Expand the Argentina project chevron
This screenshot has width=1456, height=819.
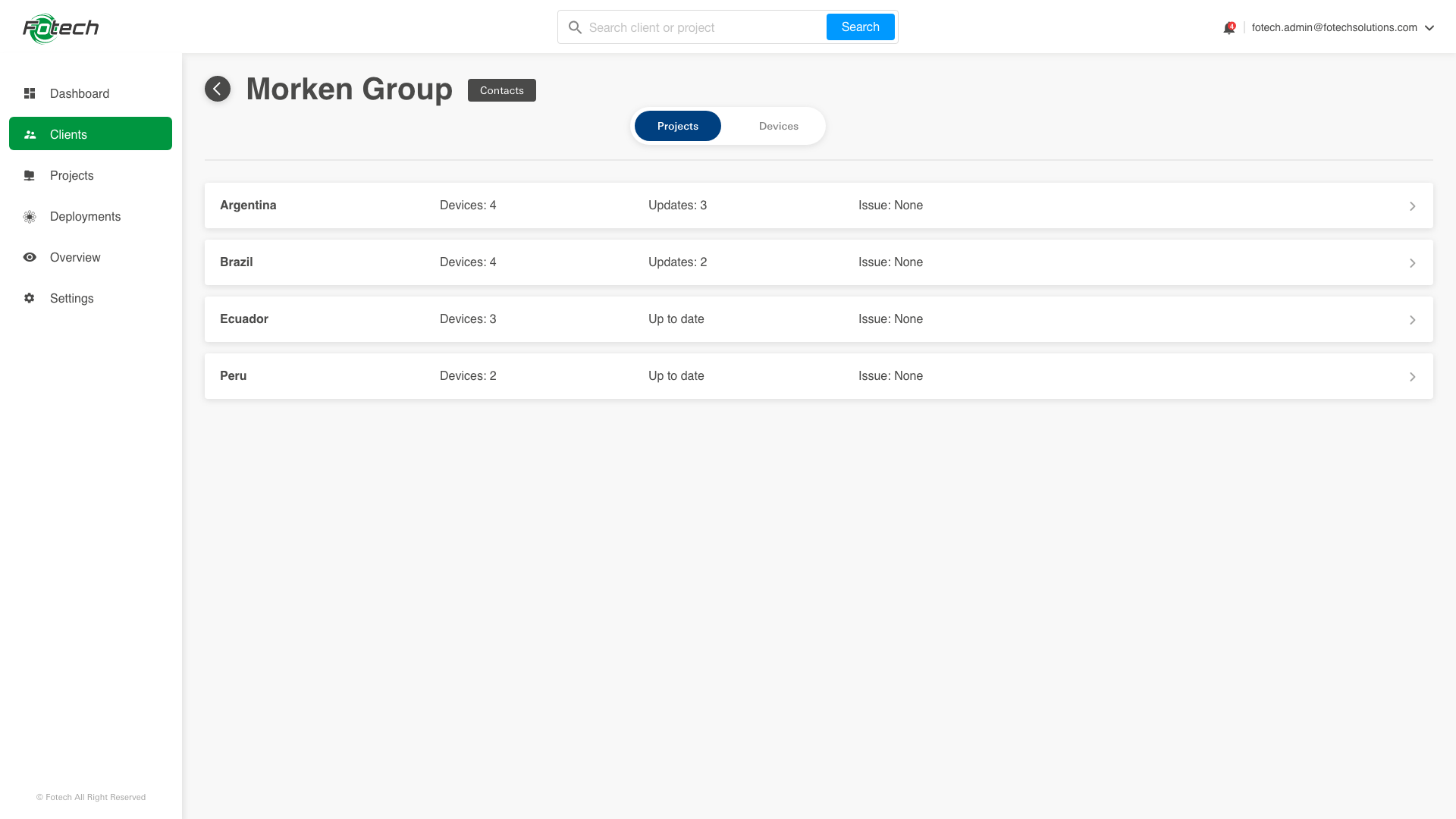click(x=1412, y=206)
